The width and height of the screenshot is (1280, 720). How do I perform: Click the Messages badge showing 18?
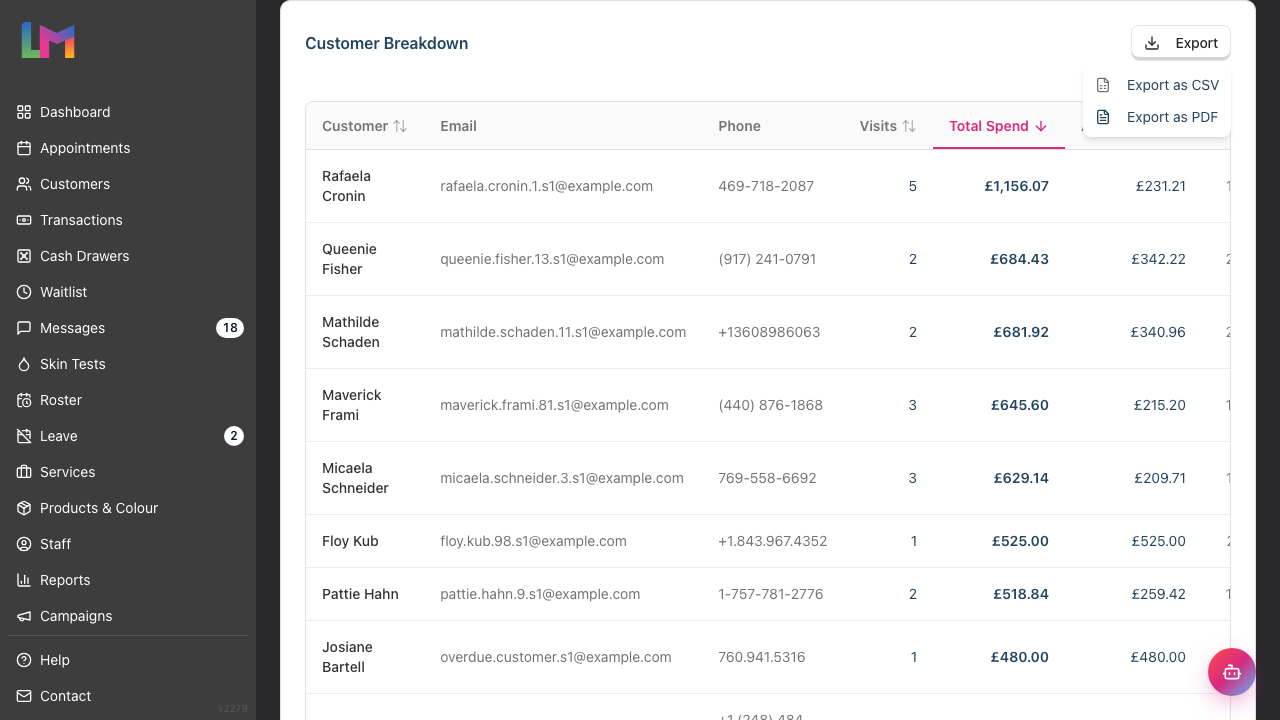click(x=230, y=328)
